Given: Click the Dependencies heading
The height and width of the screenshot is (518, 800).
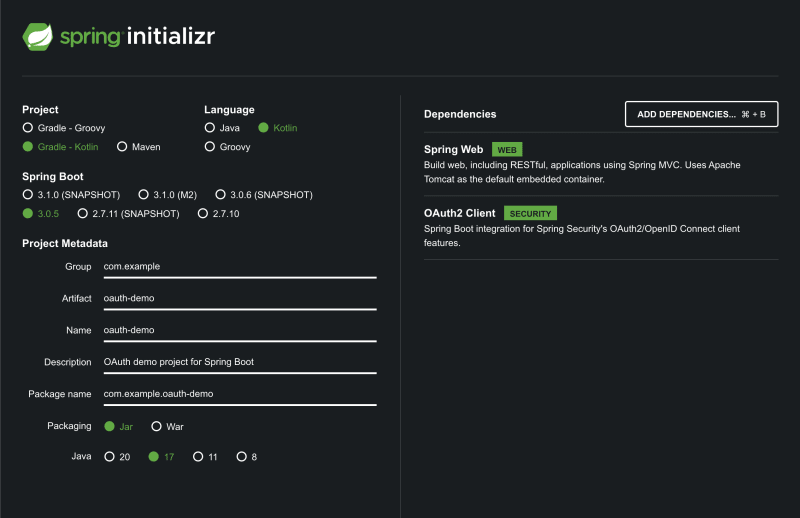Looking at the screenshot, I should (x=460, y=114).
